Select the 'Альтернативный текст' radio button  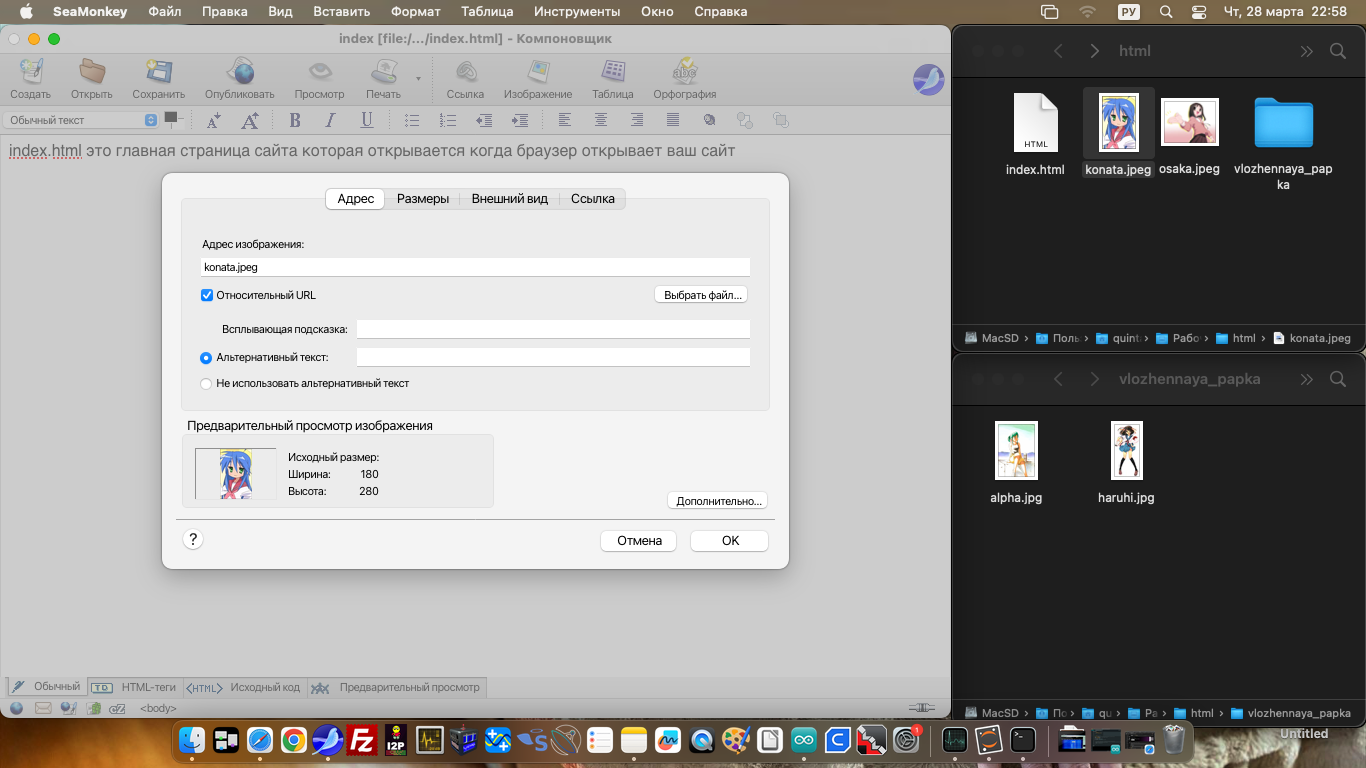point(206,357)
